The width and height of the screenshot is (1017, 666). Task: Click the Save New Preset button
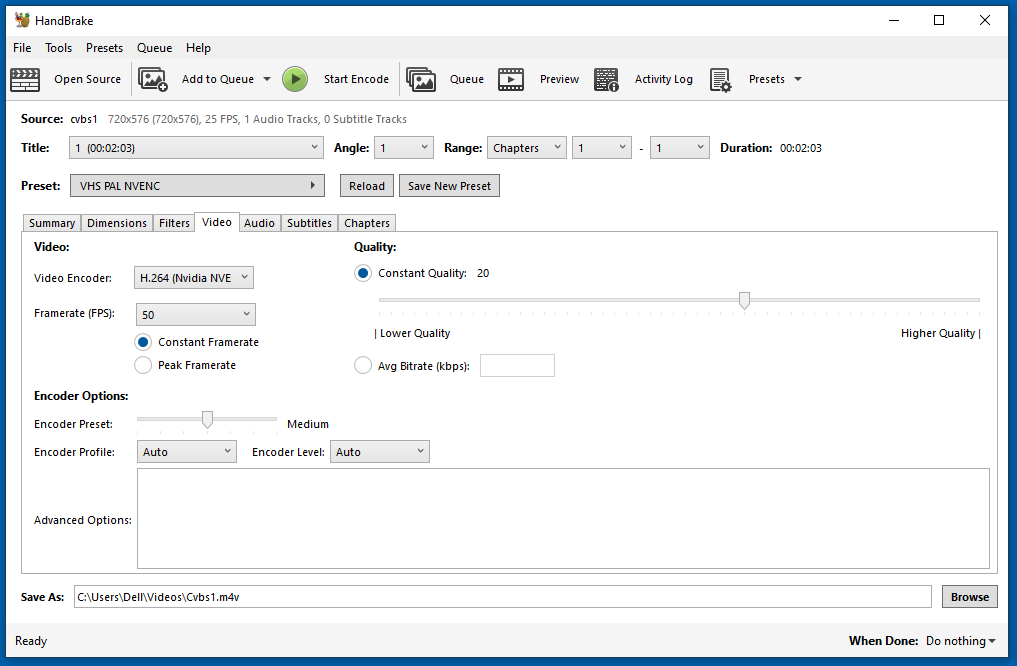point(449,186)
